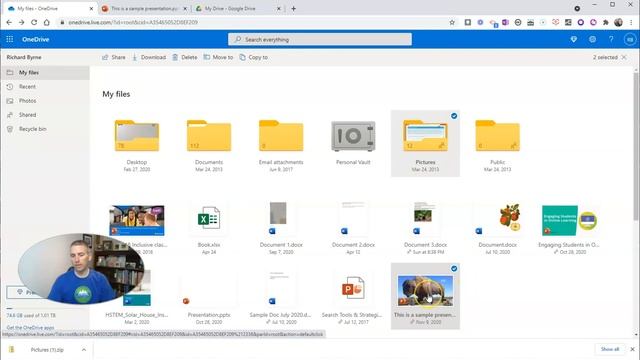The width and height of the screenshot is (640, 360).
Task: Expand options for Pictures zip download
Action: (84, 350)
